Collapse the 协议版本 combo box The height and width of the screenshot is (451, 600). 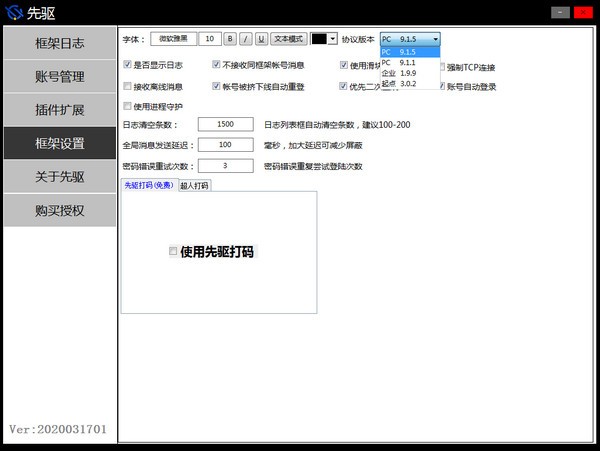tap(435, 39)
